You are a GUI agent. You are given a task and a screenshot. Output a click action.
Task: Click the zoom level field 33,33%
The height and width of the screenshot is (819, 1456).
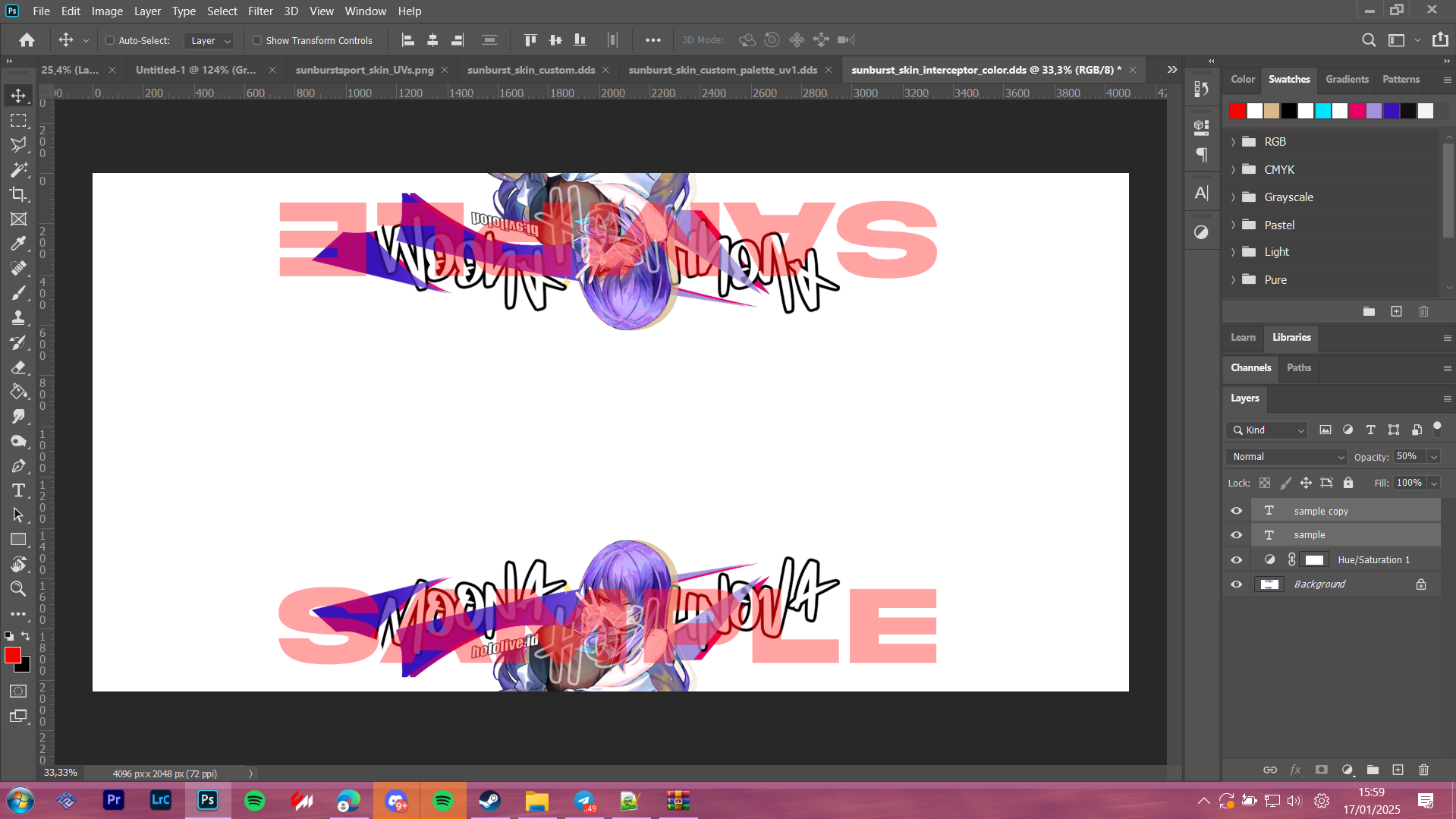61,773
